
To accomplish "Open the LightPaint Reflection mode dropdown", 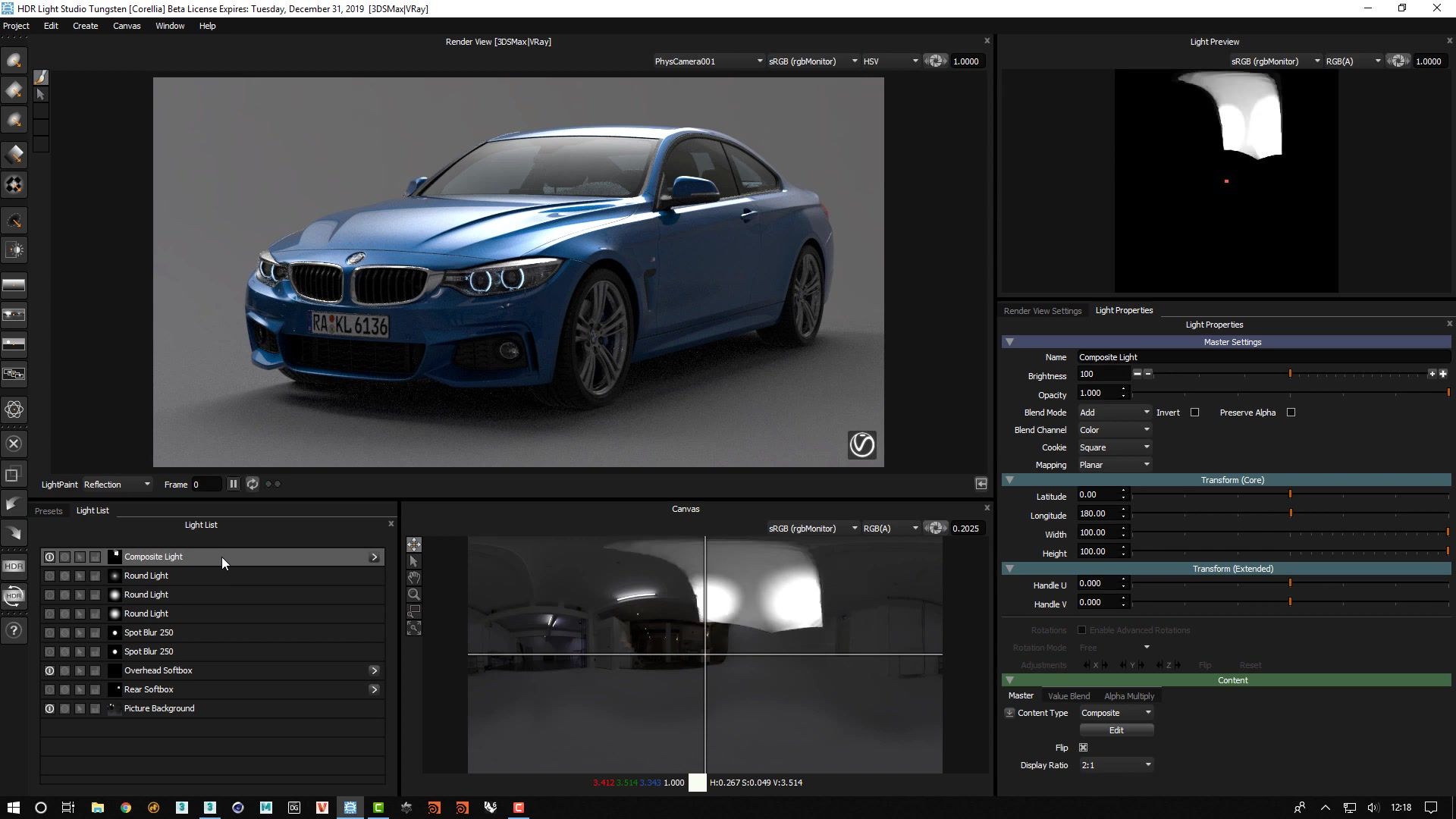I will pyautogui.click(x=117, y=484).
